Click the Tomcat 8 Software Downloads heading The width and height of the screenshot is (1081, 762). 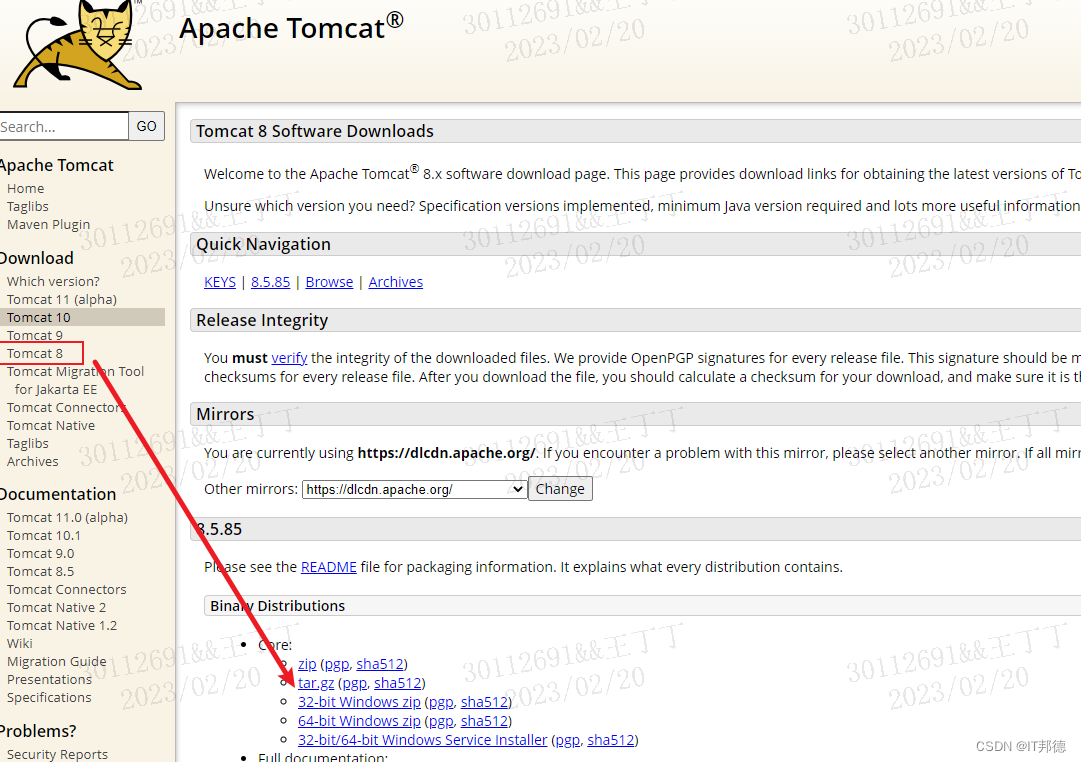tap(315, 131)
